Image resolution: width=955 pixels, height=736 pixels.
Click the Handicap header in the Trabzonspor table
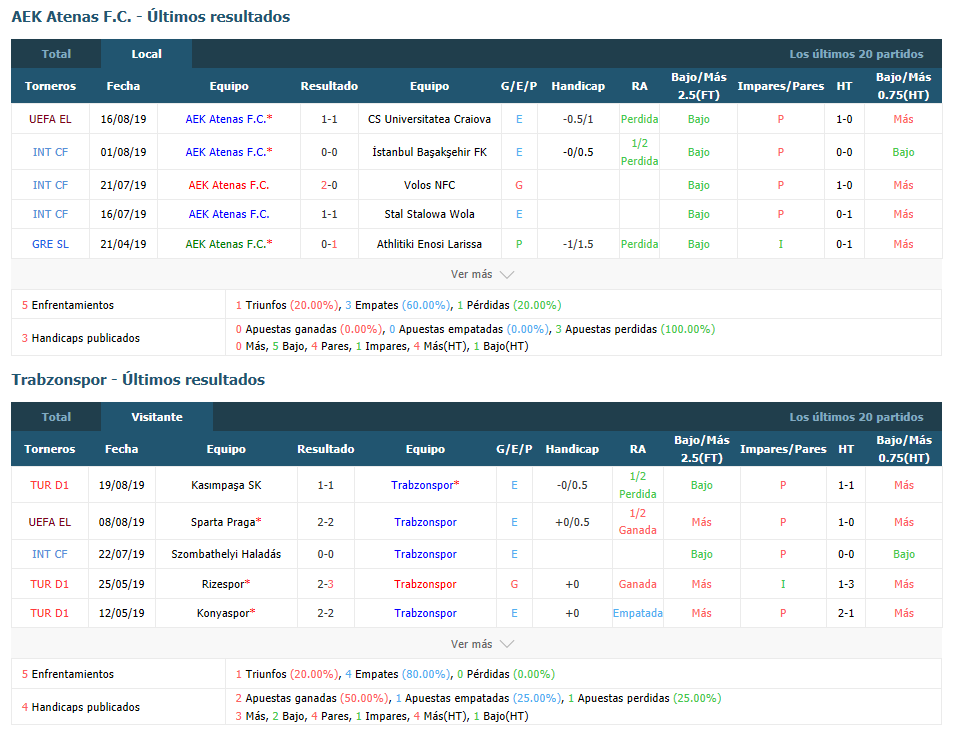[x=572, y=449]
